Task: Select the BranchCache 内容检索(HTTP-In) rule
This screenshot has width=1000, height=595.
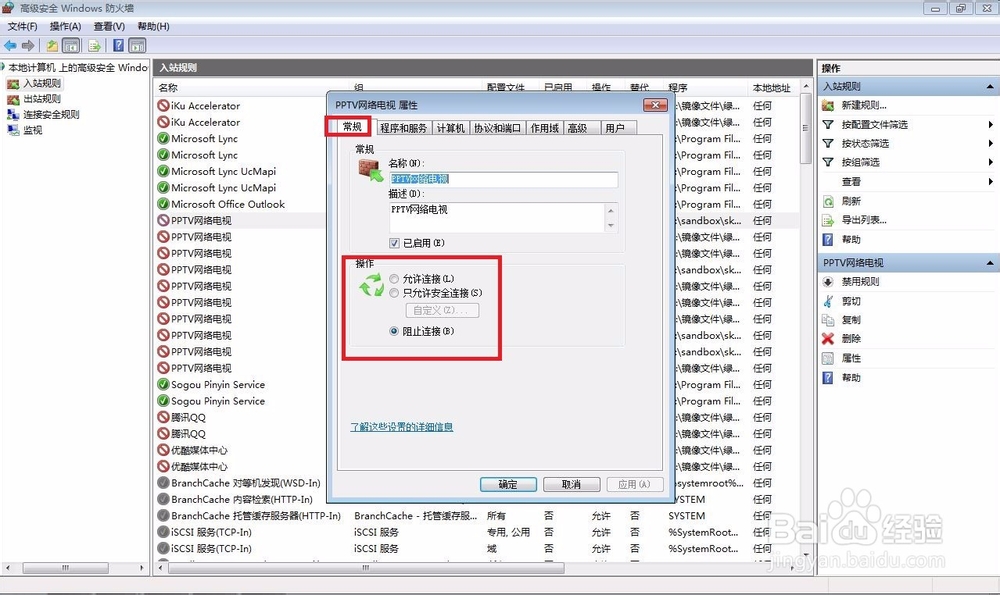Action: click(x=241, y=499)
